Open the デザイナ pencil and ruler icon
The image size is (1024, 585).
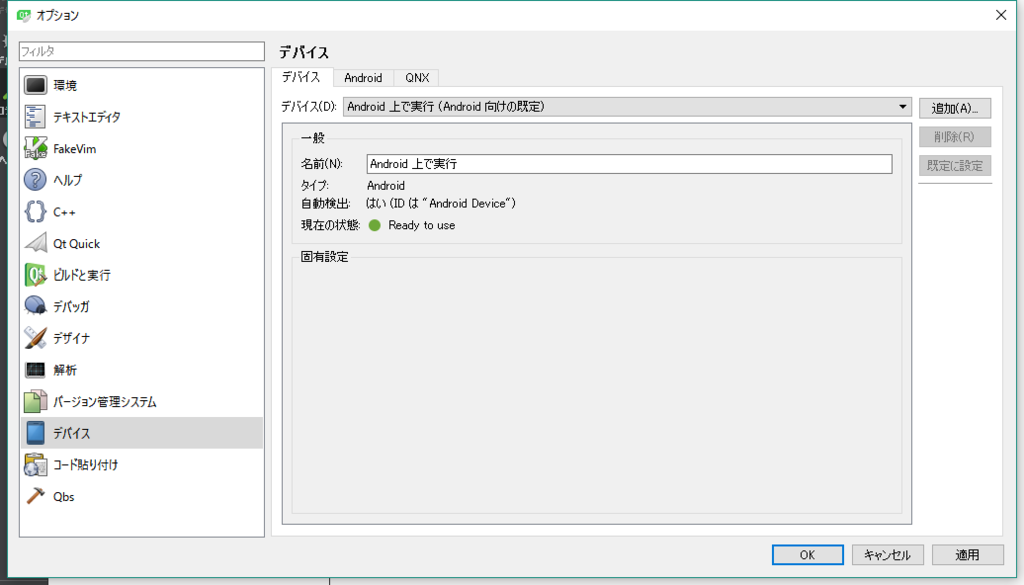(x=35, y=338)
